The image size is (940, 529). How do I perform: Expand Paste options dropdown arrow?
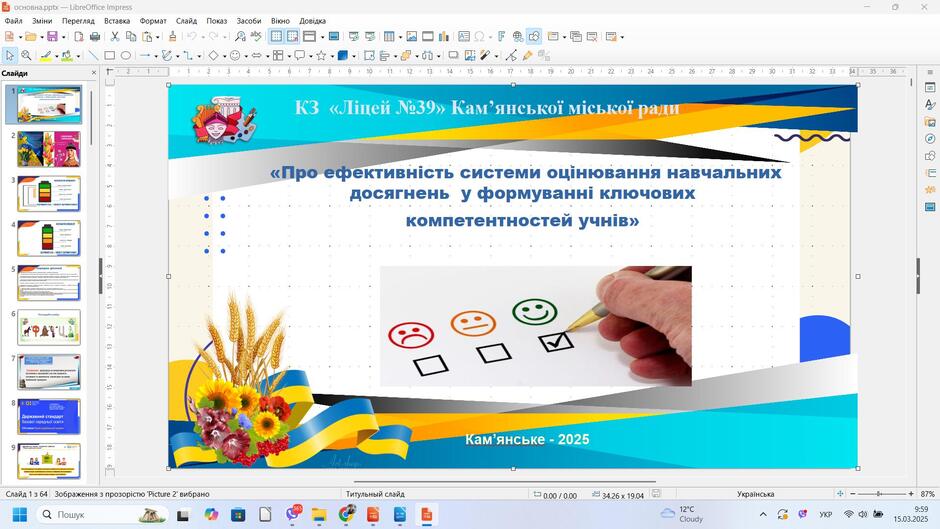click(x=158, y=37)
